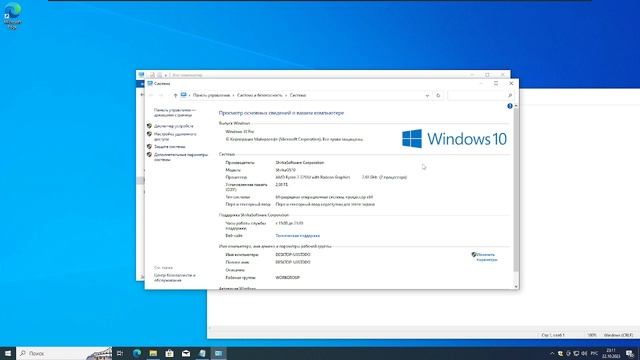Open Панель управления — домашняя страница link

click(x=175, y=113)
